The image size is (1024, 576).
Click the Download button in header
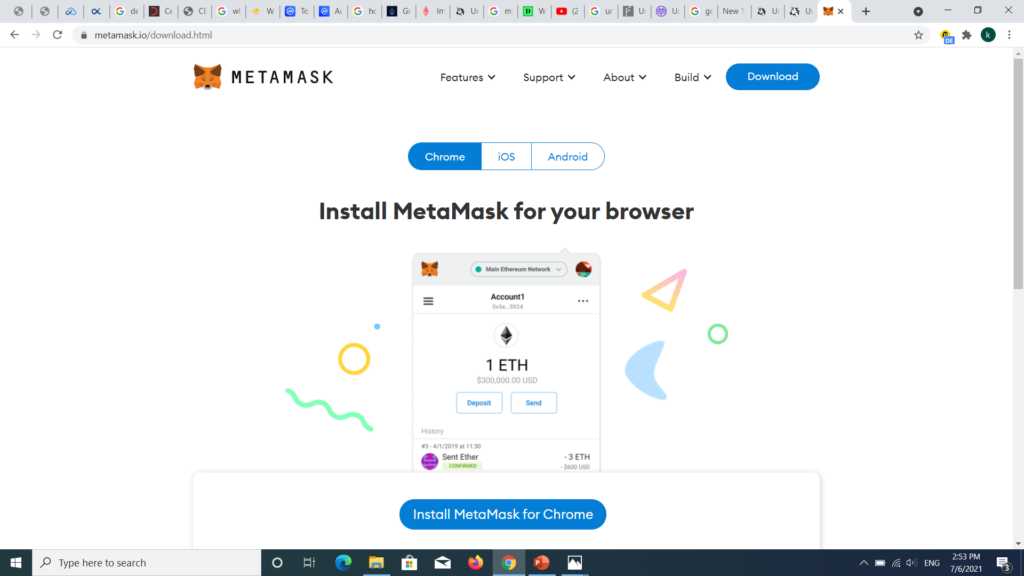coord(773,77)
